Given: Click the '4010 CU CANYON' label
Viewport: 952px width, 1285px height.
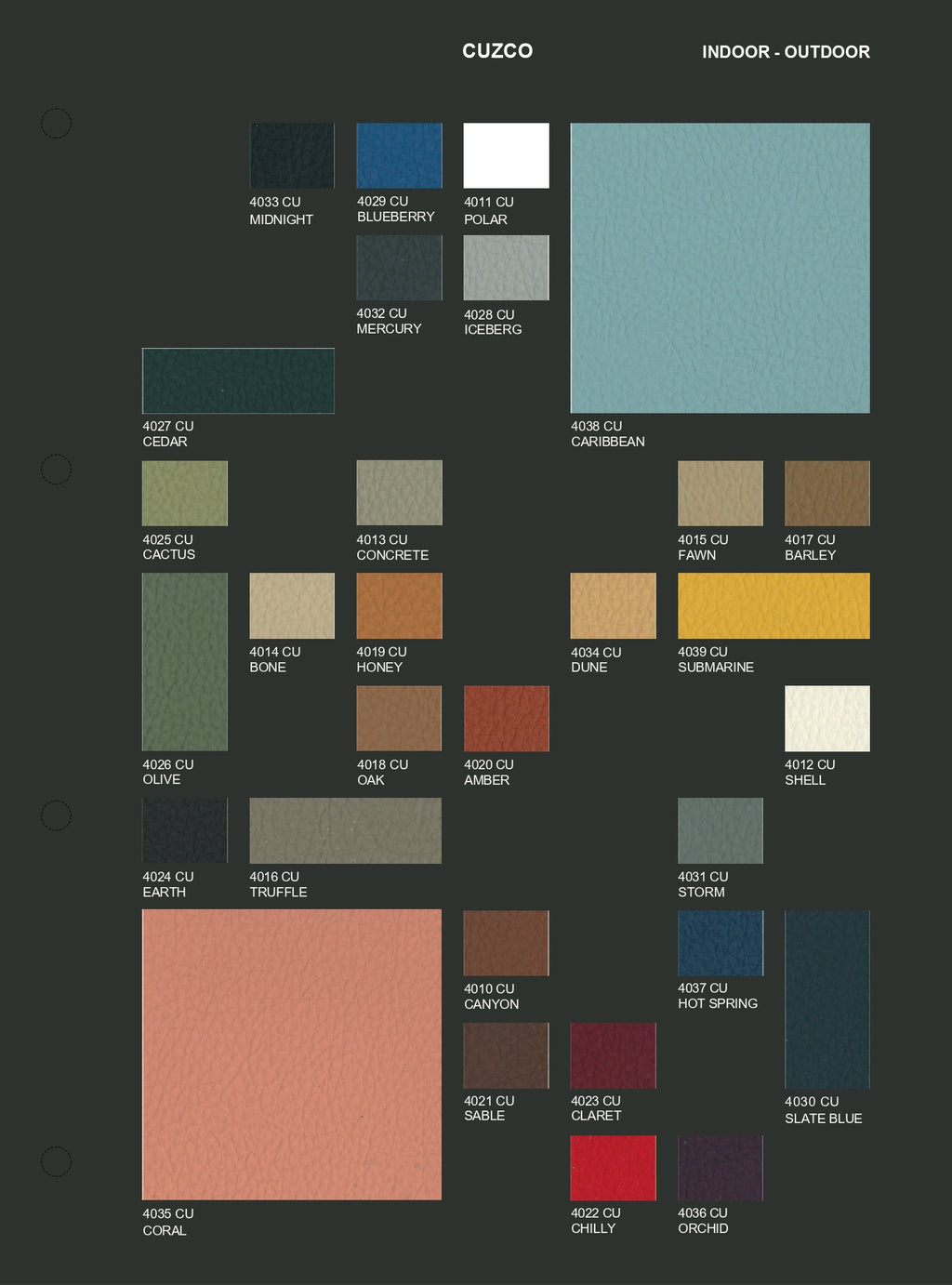Looking at the screenshot, I should pos(492,997).
